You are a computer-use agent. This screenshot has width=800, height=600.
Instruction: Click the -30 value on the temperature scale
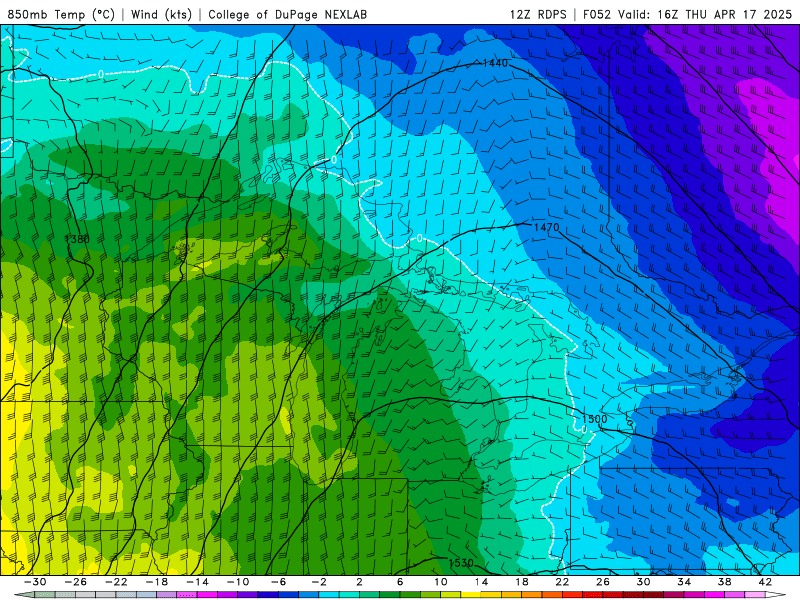pos(35,582)
